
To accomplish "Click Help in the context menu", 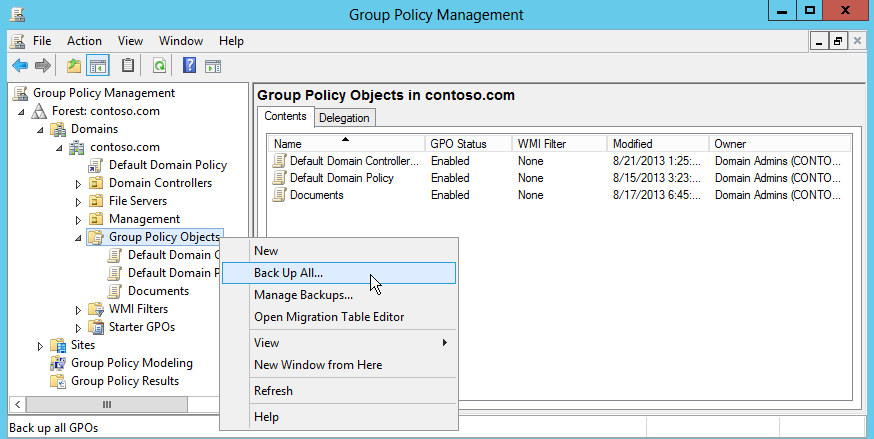I will pyautogui.click(x=339, y=417).
